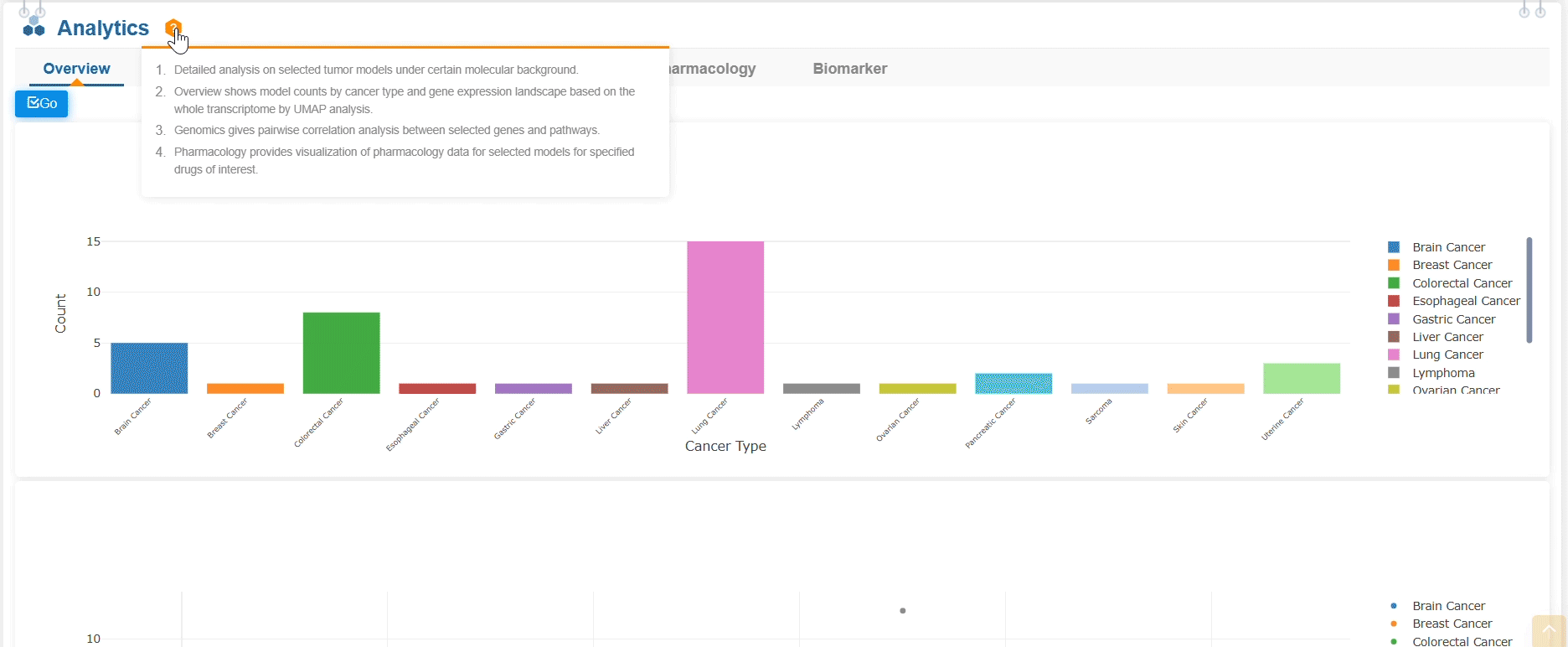Switch to the Overview tab
The height and width of the screenshot is (647, 1568).
click(76, 69)
